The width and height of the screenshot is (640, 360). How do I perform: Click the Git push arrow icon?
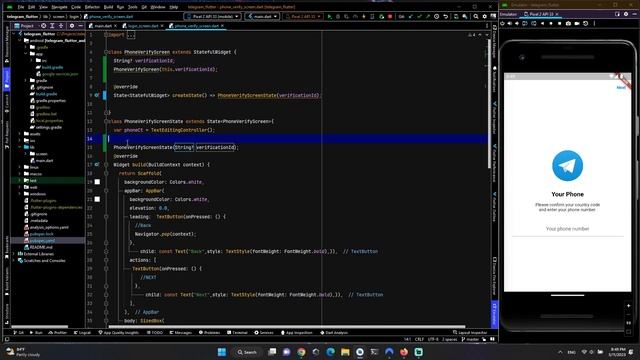pos(428,17)
